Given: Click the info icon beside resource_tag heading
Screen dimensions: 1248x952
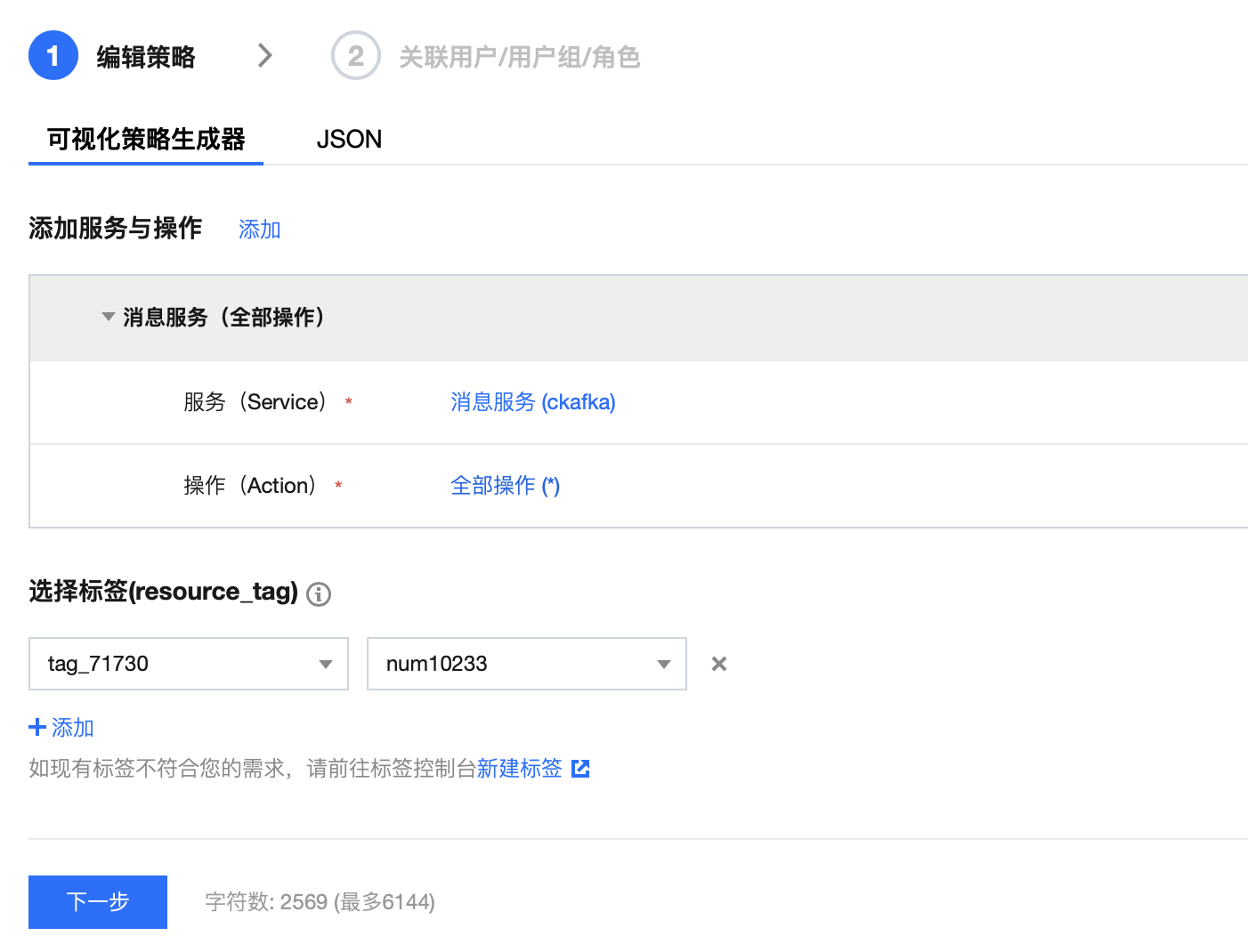Looking at the screenshot, I should pyautogui.click(x=319, y=593).
